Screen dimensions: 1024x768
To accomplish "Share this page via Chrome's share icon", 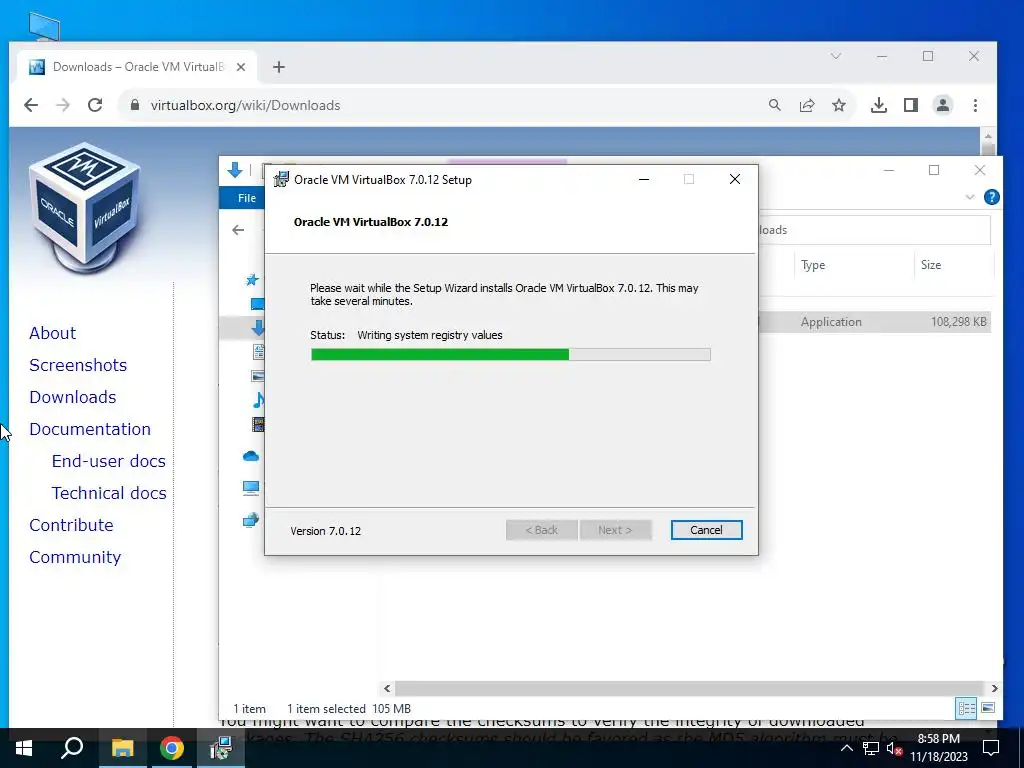I will click(x=807, y=105).
